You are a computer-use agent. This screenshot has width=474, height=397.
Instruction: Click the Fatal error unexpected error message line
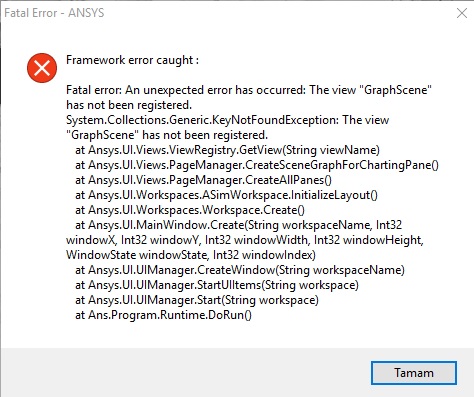tap(249, 90)
